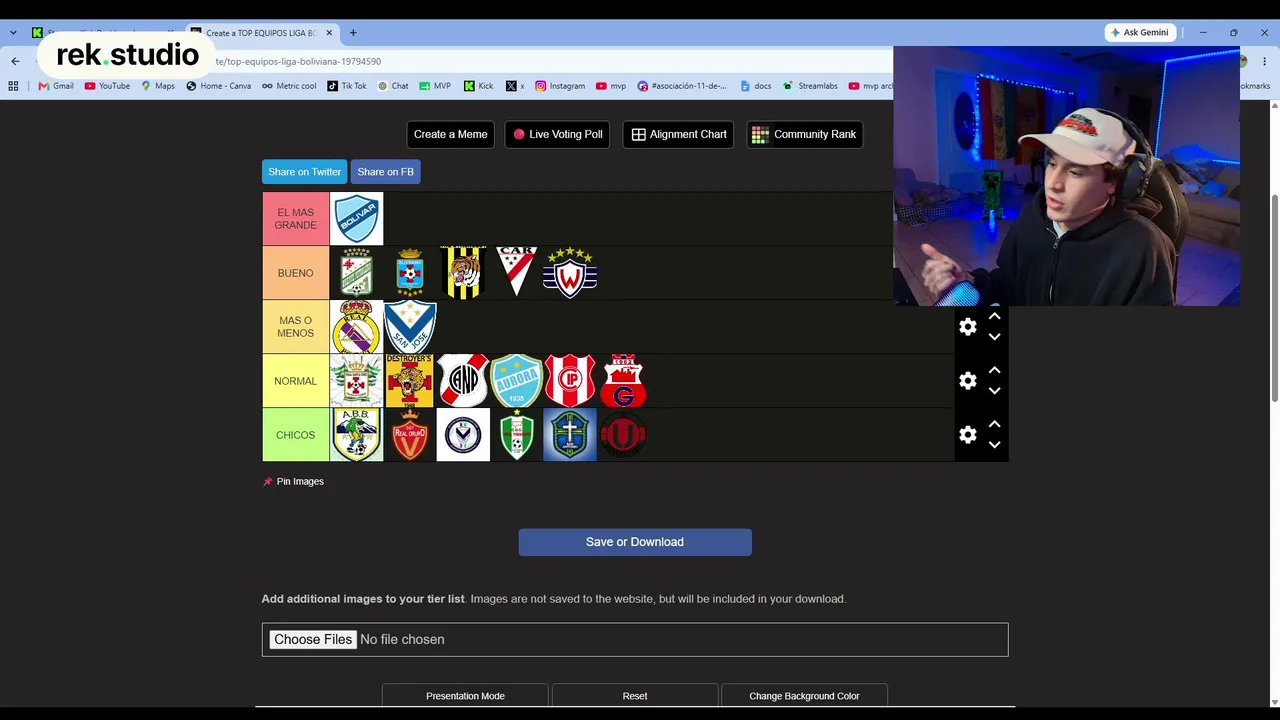Open the Tik Tok bookmark
The height and width of the screenshot is (720, 1280).
tap(347, 86)
